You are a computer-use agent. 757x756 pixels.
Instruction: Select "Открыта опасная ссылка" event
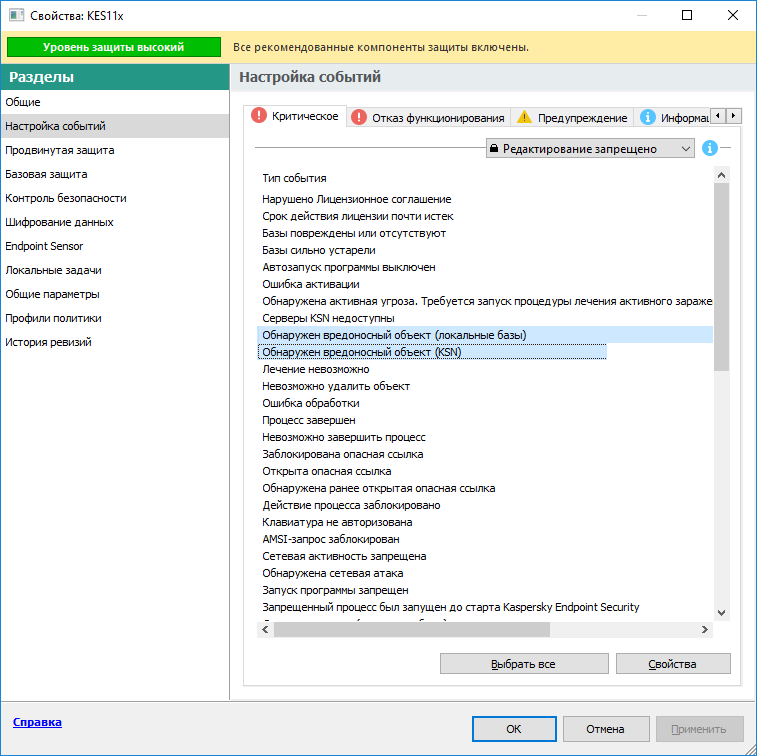click(x=485, y=471)
